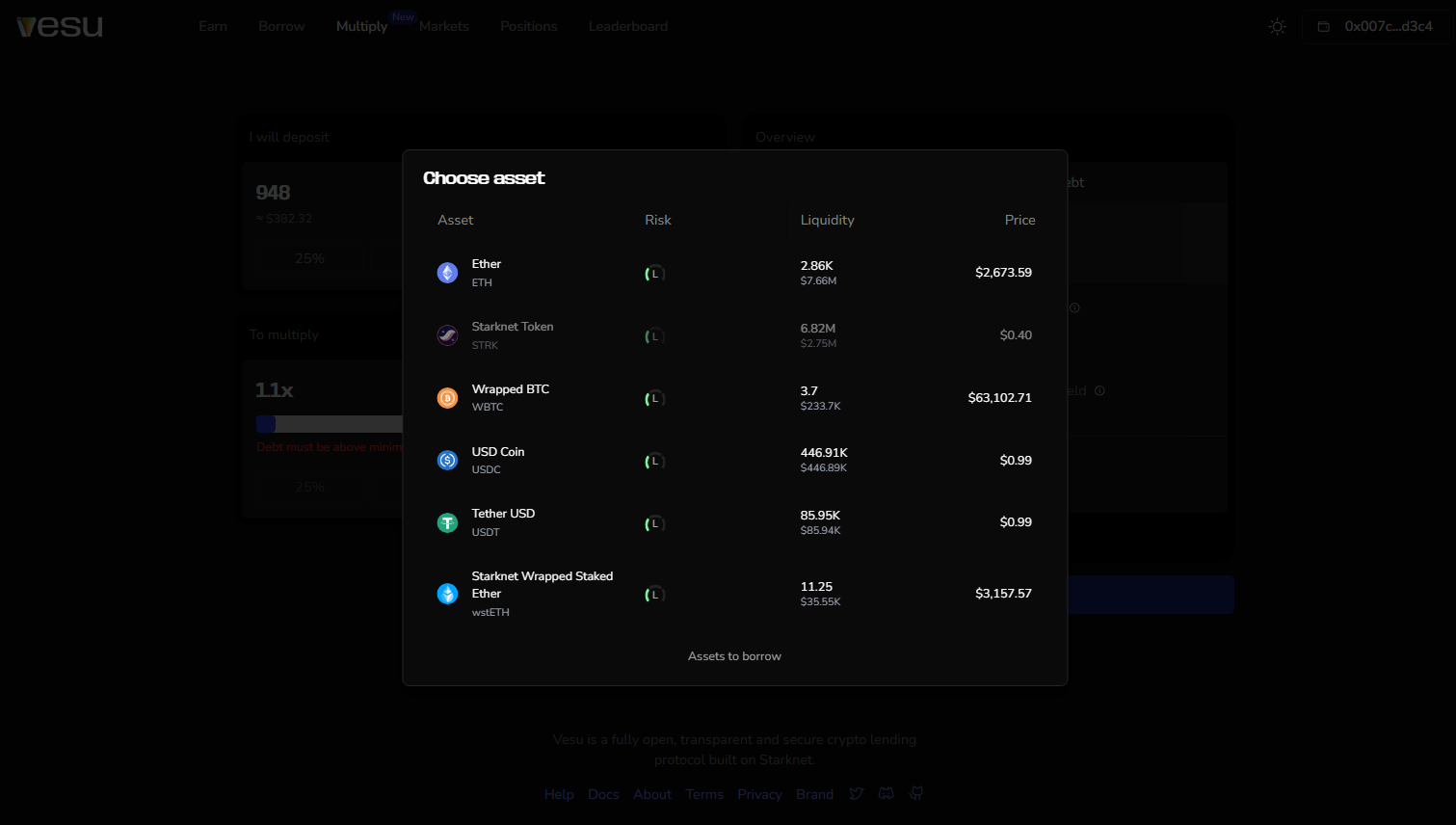1456x825 pixels.
Task: Open the About link
Action: [x=652, y=794]
